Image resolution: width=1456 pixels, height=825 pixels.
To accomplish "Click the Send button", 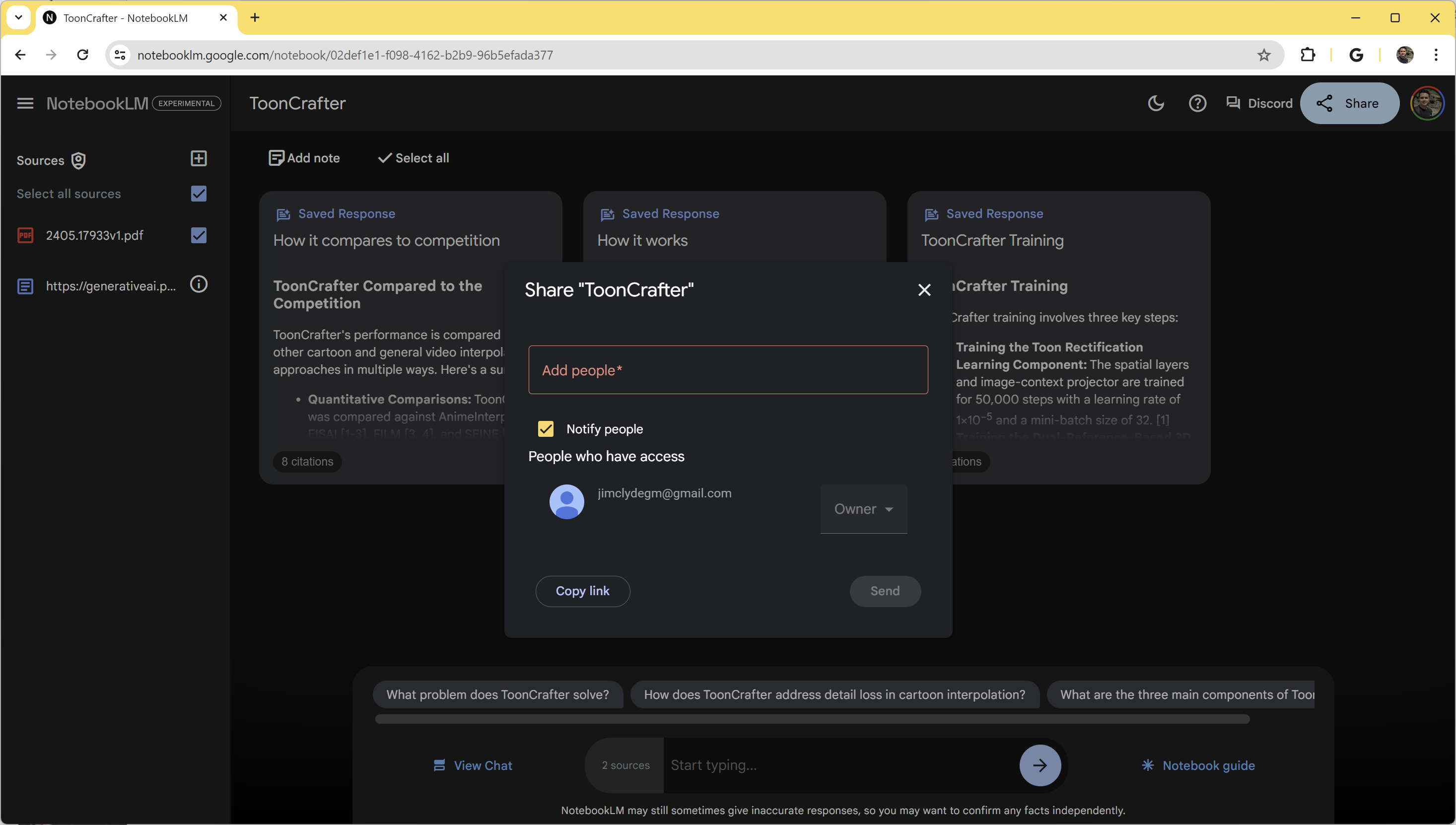I will coord(884,590).
